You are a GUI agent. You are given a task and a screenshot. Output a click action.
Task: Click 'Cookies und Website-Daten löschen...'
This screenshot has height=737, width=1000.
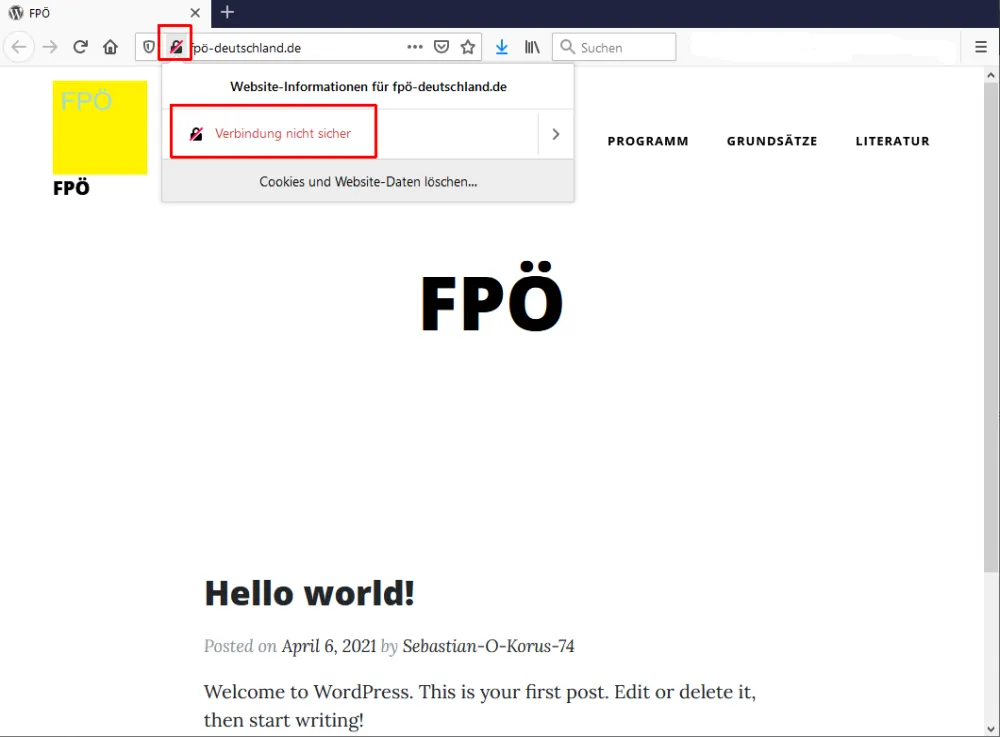[x=368, y=182]
